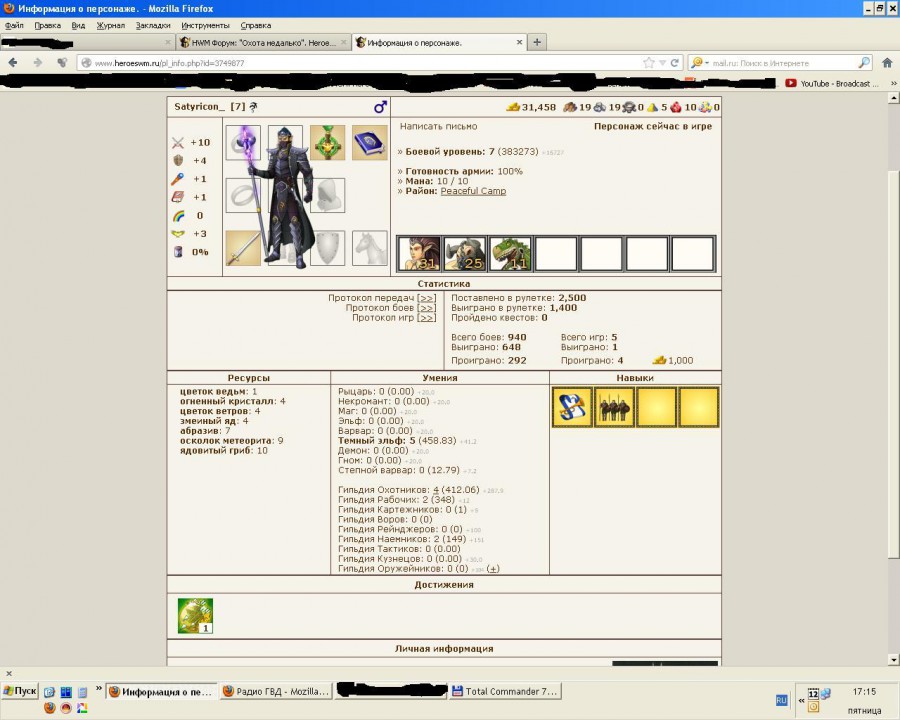
Task: Open the Peaceful Camp district link
Action: pos(474,191)
